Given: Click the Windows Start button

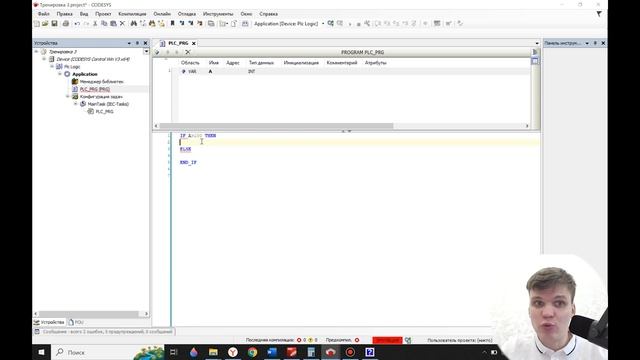Looking at the screenshot, I should tap(41, 352).
